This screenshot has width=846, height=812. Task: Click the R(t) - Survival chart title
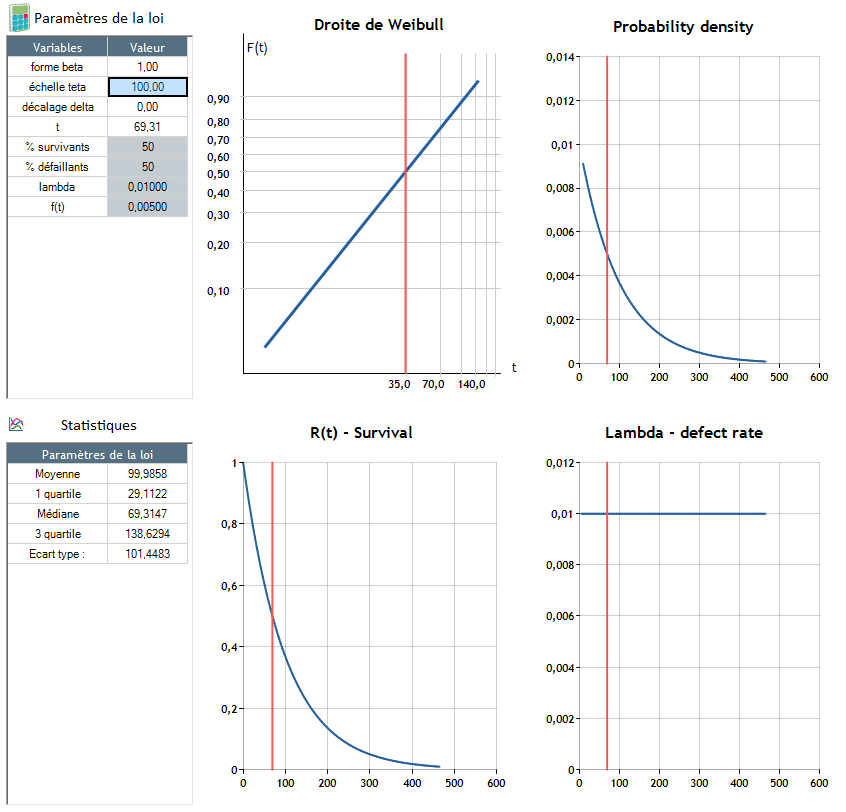(361, 433)
